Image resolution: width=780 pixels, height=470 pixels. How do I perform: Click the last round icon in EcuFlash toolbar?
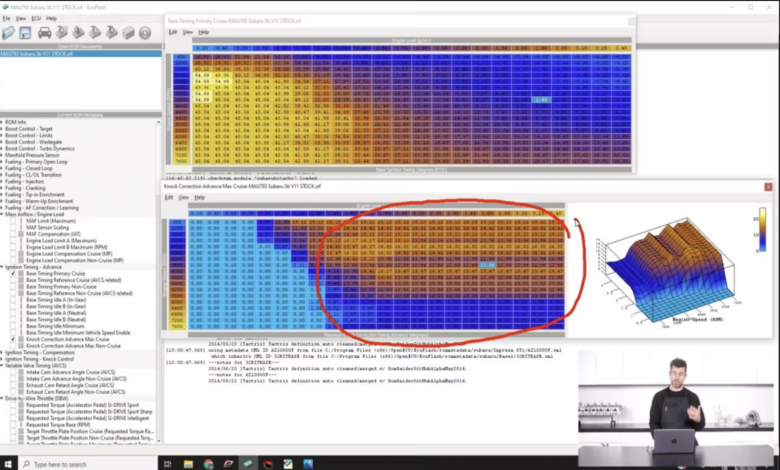coord(145,33)
